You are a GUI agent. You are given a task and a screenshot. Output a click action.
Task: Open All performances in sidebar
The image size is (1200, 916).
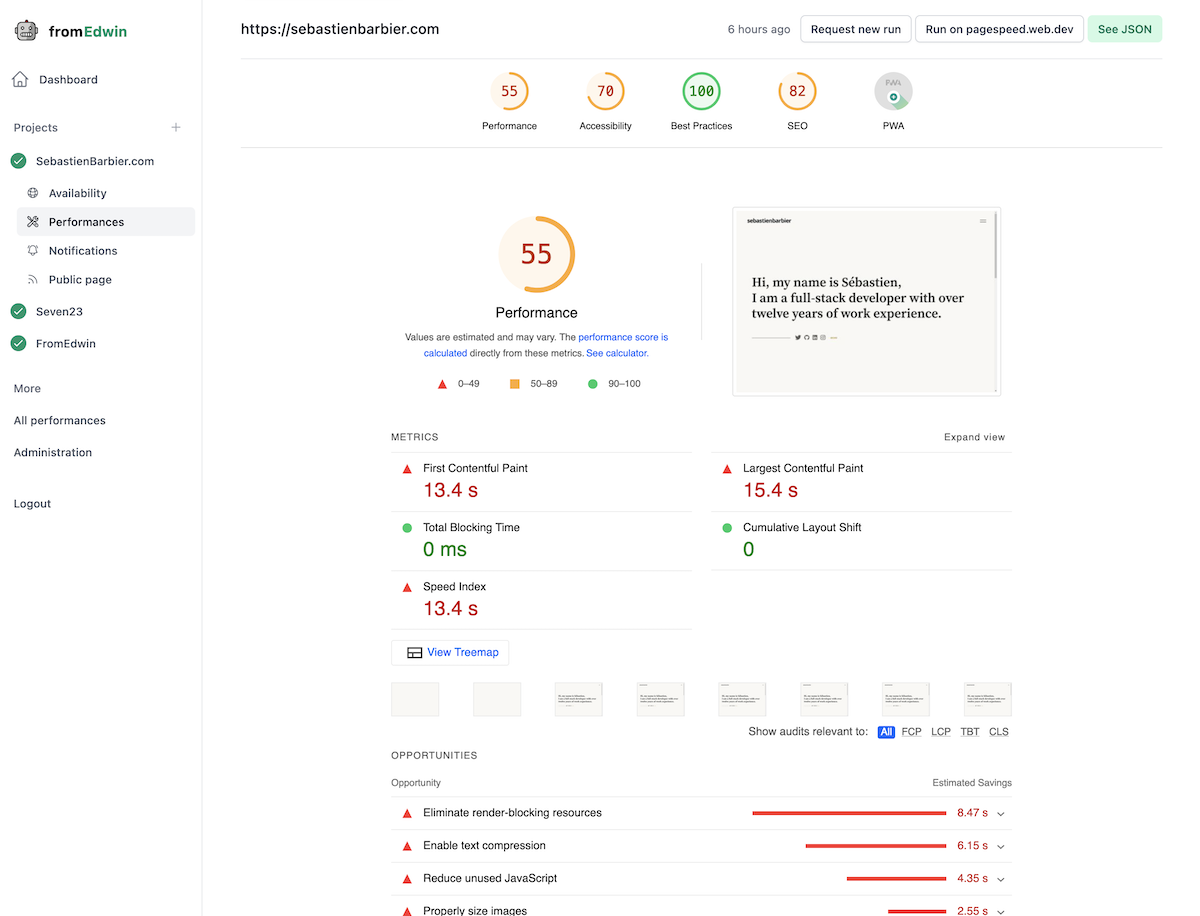[x=59, y=421]
